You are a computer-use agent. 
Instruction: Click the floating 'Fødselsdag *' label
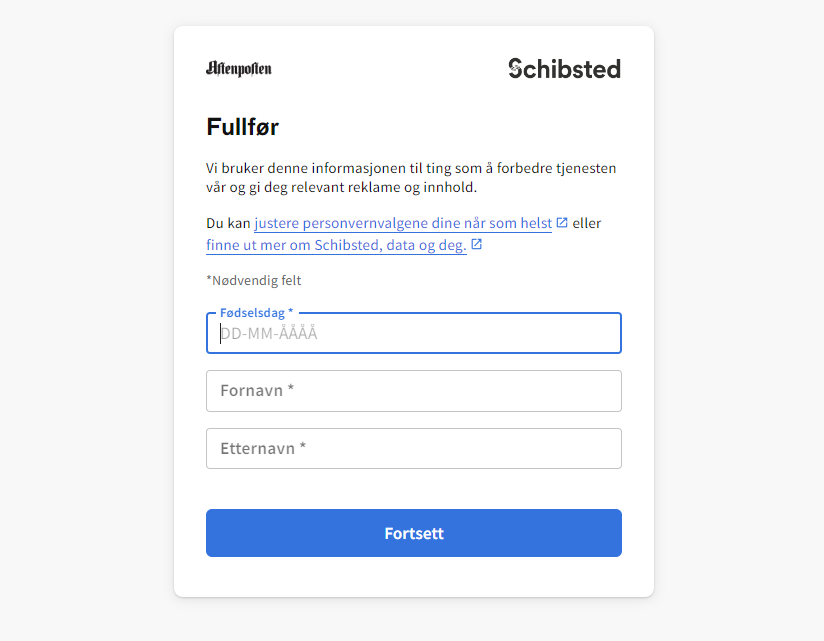pyautogui.click(x=256, y=313)
